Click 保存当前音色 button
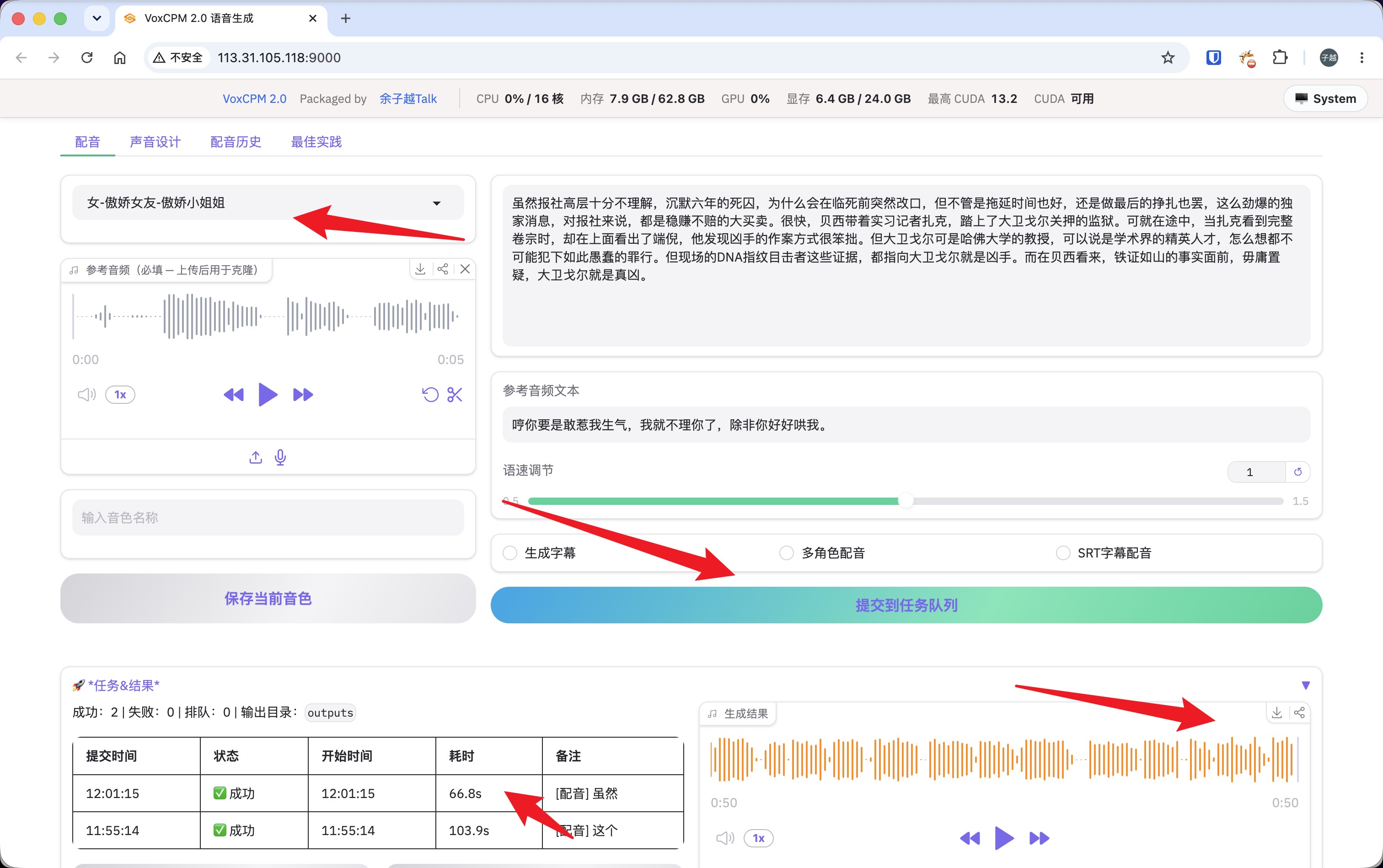The height and width of the screenshot is (868, 1383). 268,599
